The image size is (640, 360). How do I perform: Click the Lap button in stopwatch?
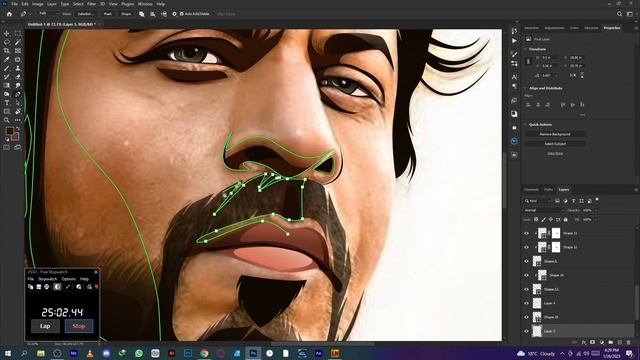coord(45,326)
